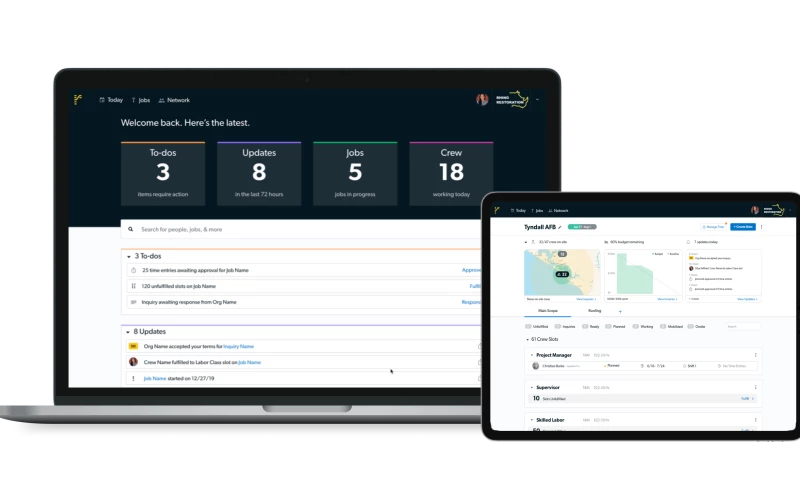Open the Network menu in the laptop nav
Image resolution: width=800 pixels, height=480 pixels.
[x=174, y=100]
